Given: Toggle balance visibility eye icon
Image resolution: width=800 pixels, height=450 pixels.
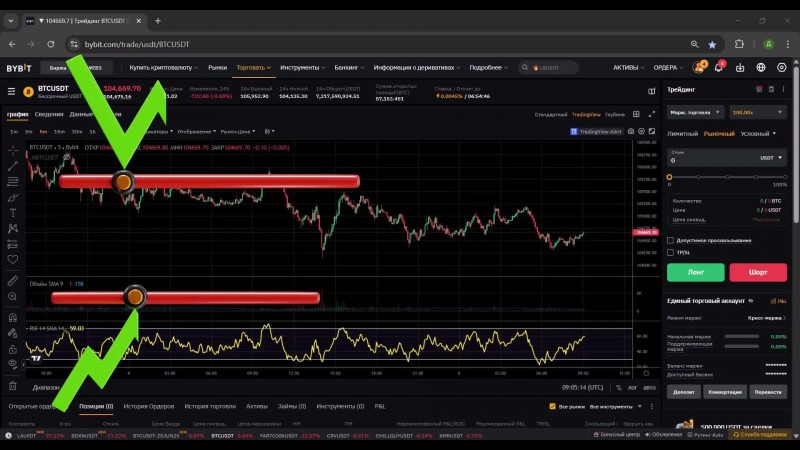Looking at the screenshot, I should pyautogui.click(x=751, y=301).
